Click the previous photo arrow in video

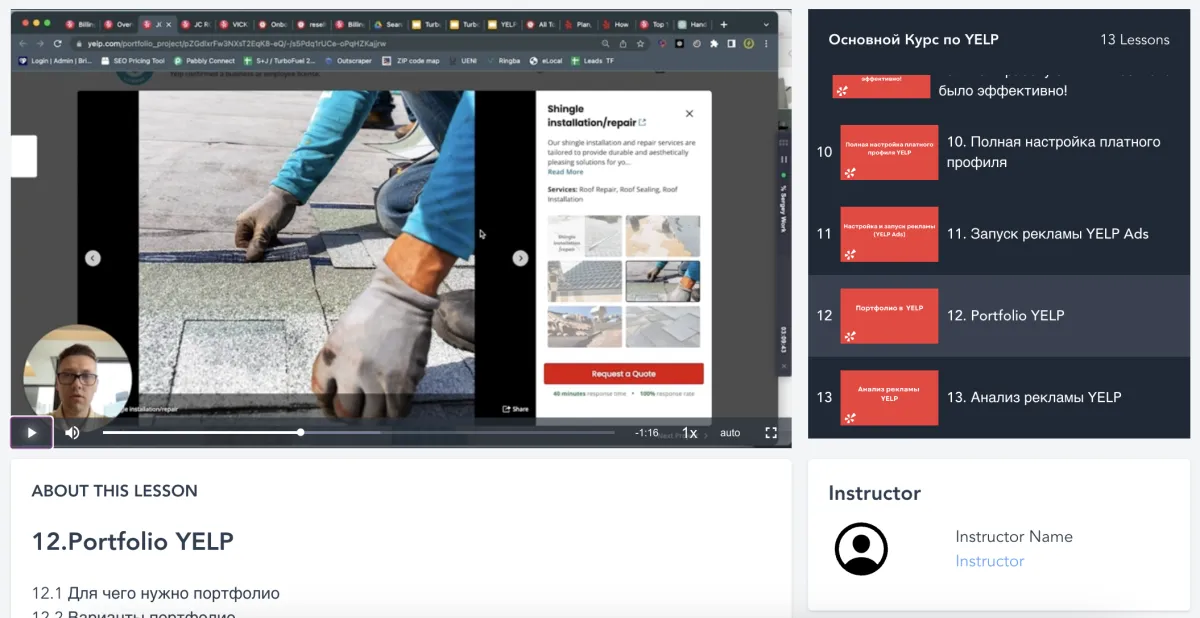tap(93, 258)
